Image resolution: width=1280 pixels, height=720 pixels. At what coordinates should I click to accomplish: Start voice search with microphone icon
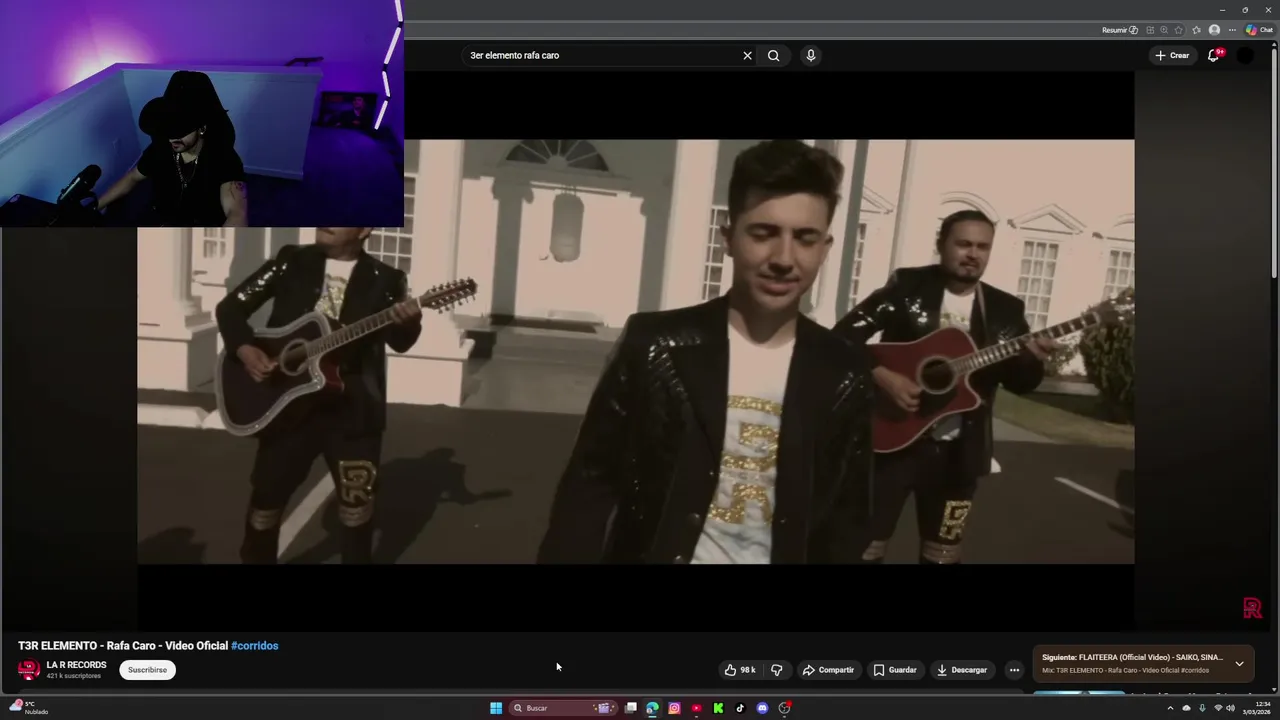coord(811,56)
